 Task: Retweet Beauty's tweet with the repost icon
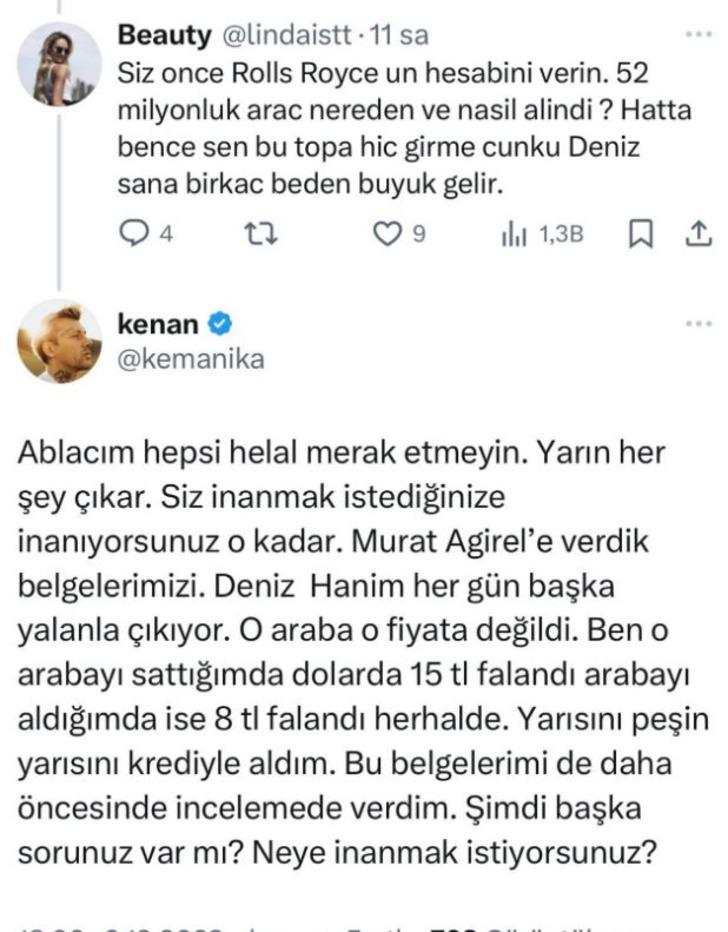[x=259, y=232]
